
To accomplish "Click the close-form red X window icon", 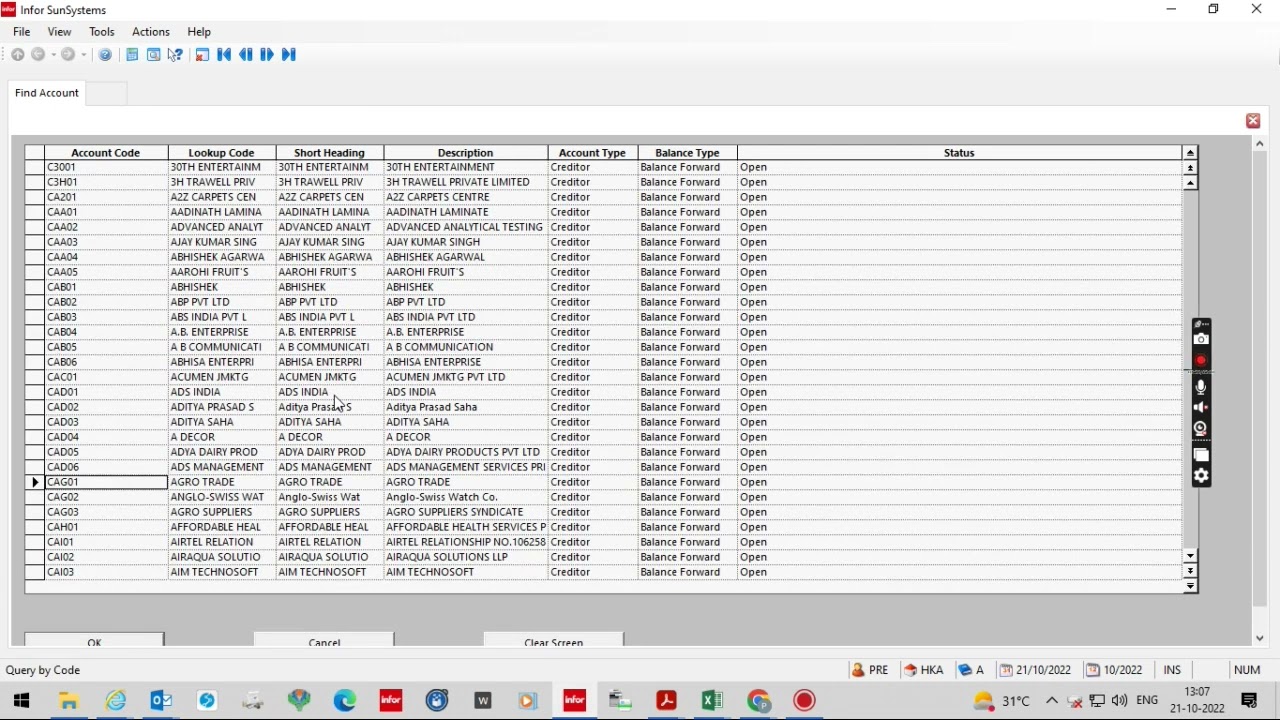I will [202, 55].
